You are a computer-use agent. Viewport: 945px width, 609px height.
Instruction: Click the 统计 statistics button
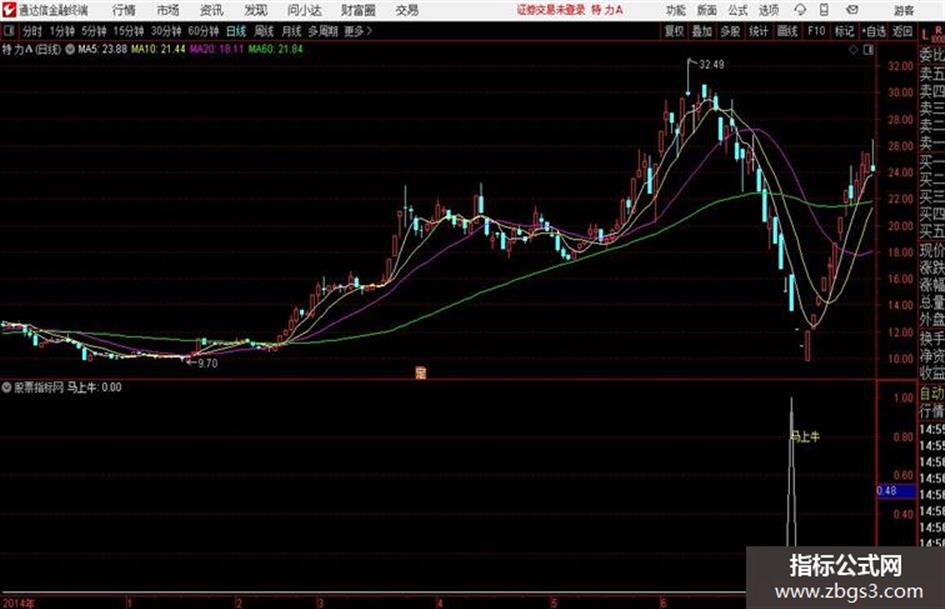pyautogui.click(x=759, y=31)
